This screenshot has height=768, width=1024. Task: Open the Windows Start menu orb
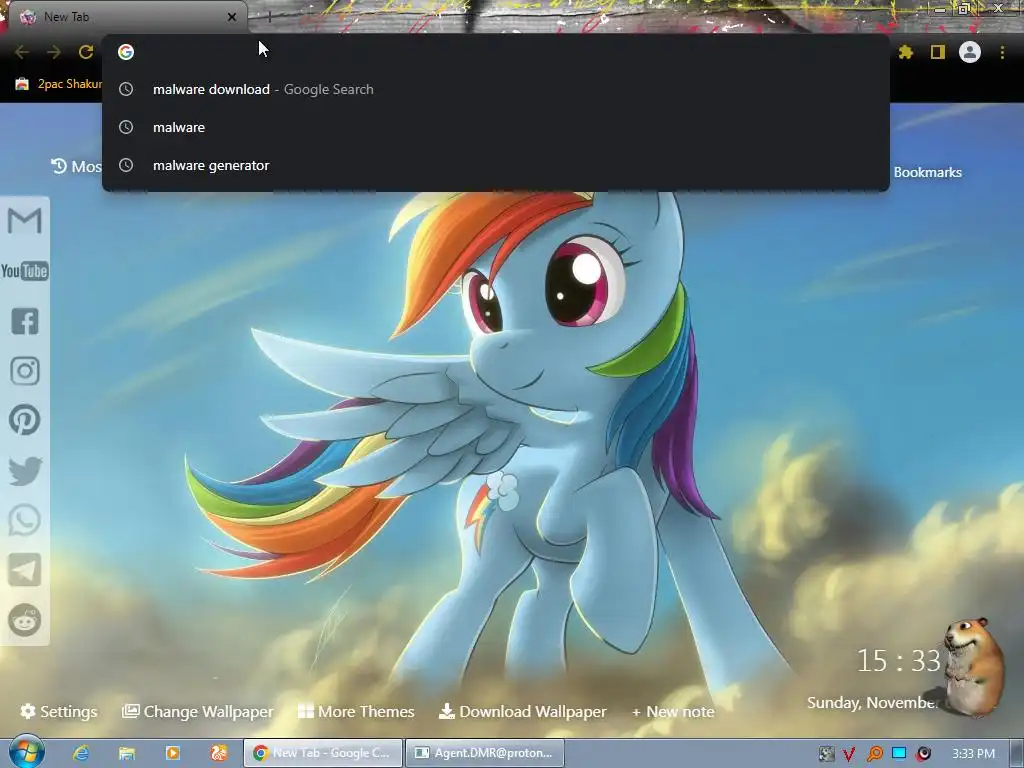27,751
